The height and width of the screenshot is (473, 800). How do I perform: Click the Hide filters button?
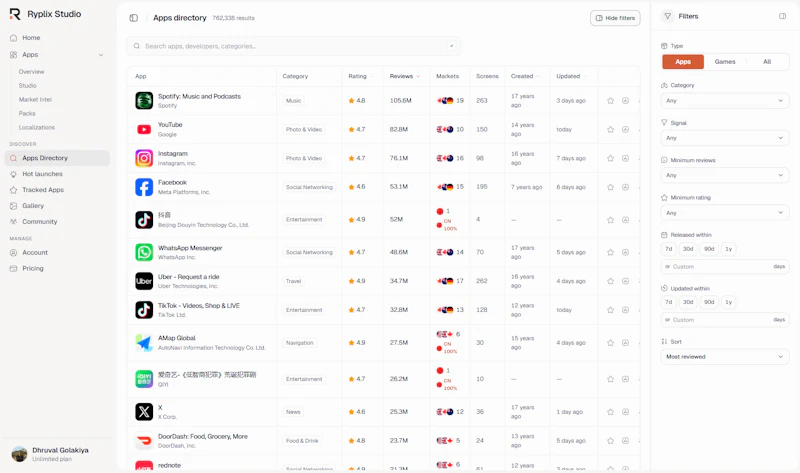[615, 18]
